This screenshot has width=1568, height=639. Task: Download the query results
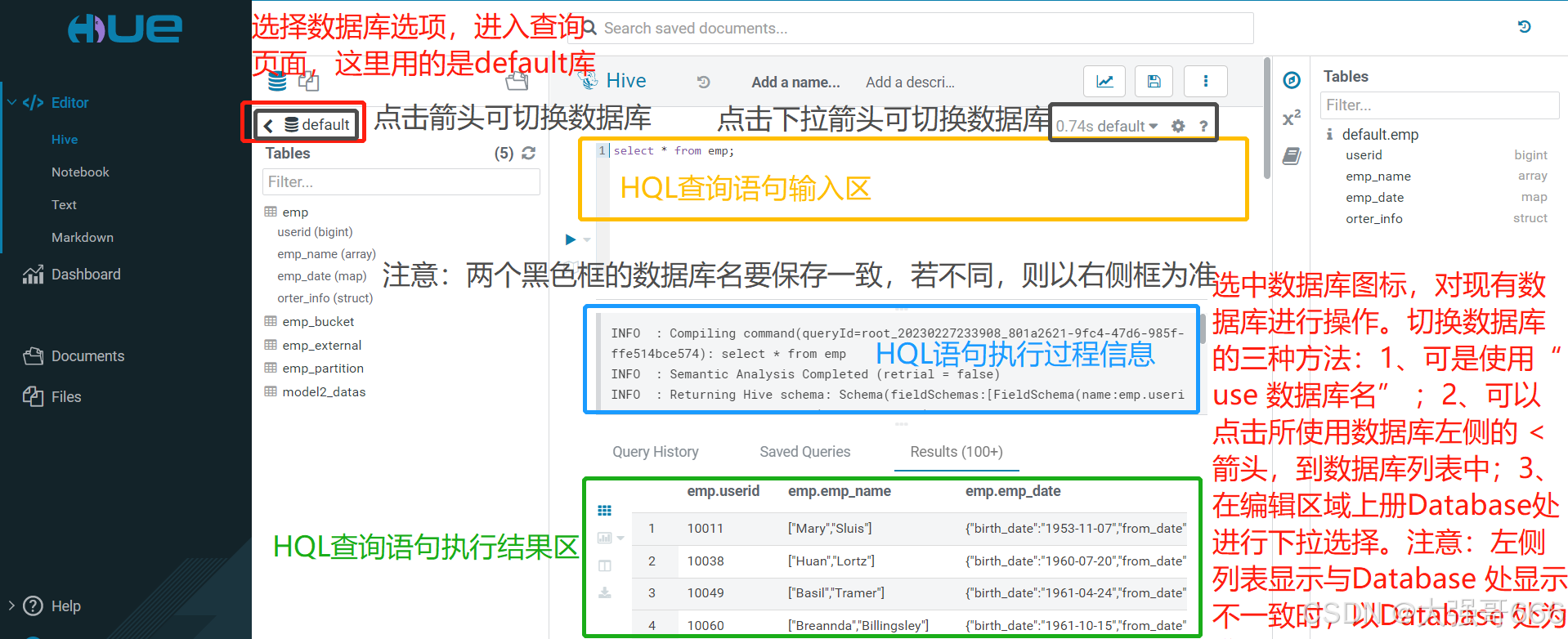(x=605, y=592)
